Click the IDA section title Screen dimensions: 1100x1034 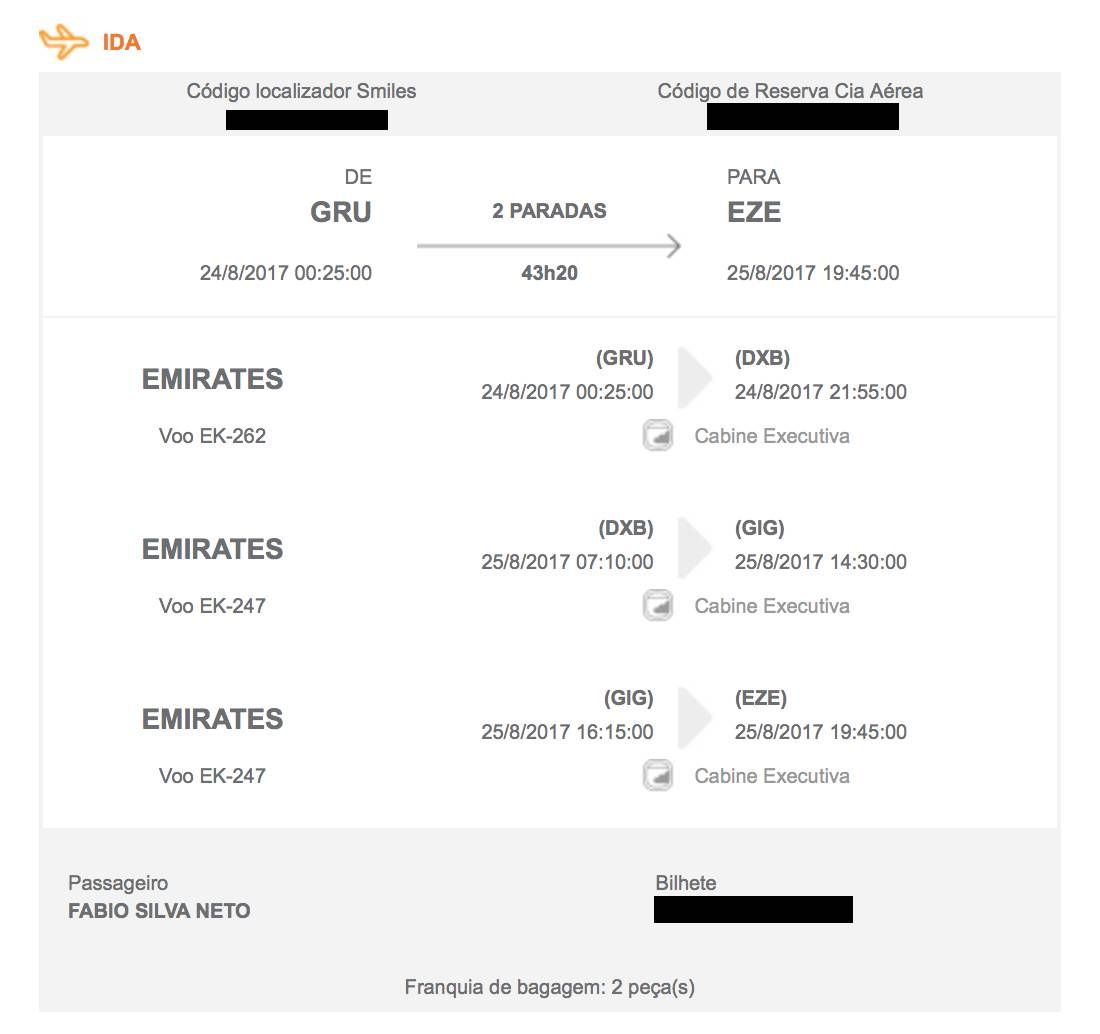click(121, 42)
